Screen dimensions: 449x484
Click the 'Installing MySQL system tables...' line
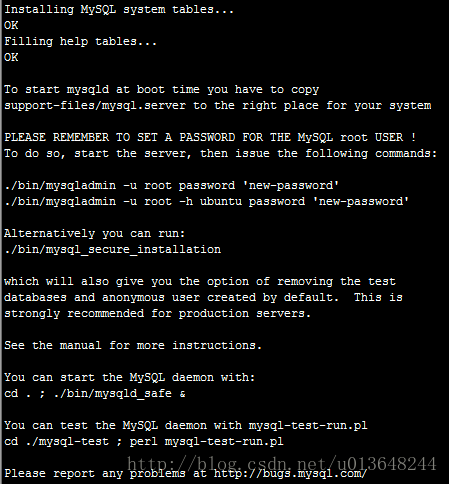tap(119, 10)
